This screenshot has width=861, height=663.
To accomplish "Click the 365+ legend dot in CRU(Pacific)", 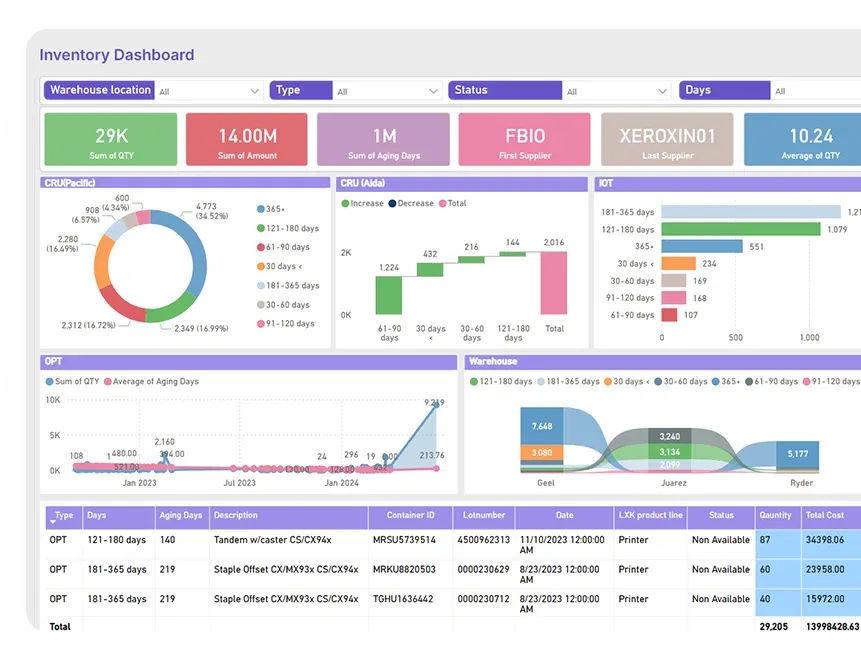I will coord(260,209).
